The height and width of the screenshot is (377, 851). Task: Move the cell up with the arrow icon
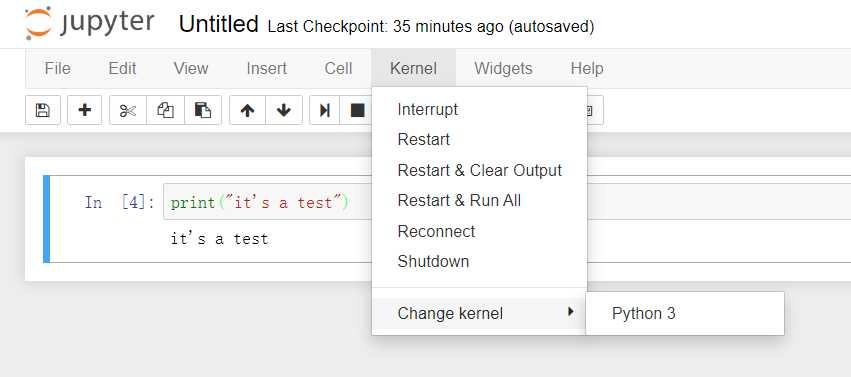[247, 110]
